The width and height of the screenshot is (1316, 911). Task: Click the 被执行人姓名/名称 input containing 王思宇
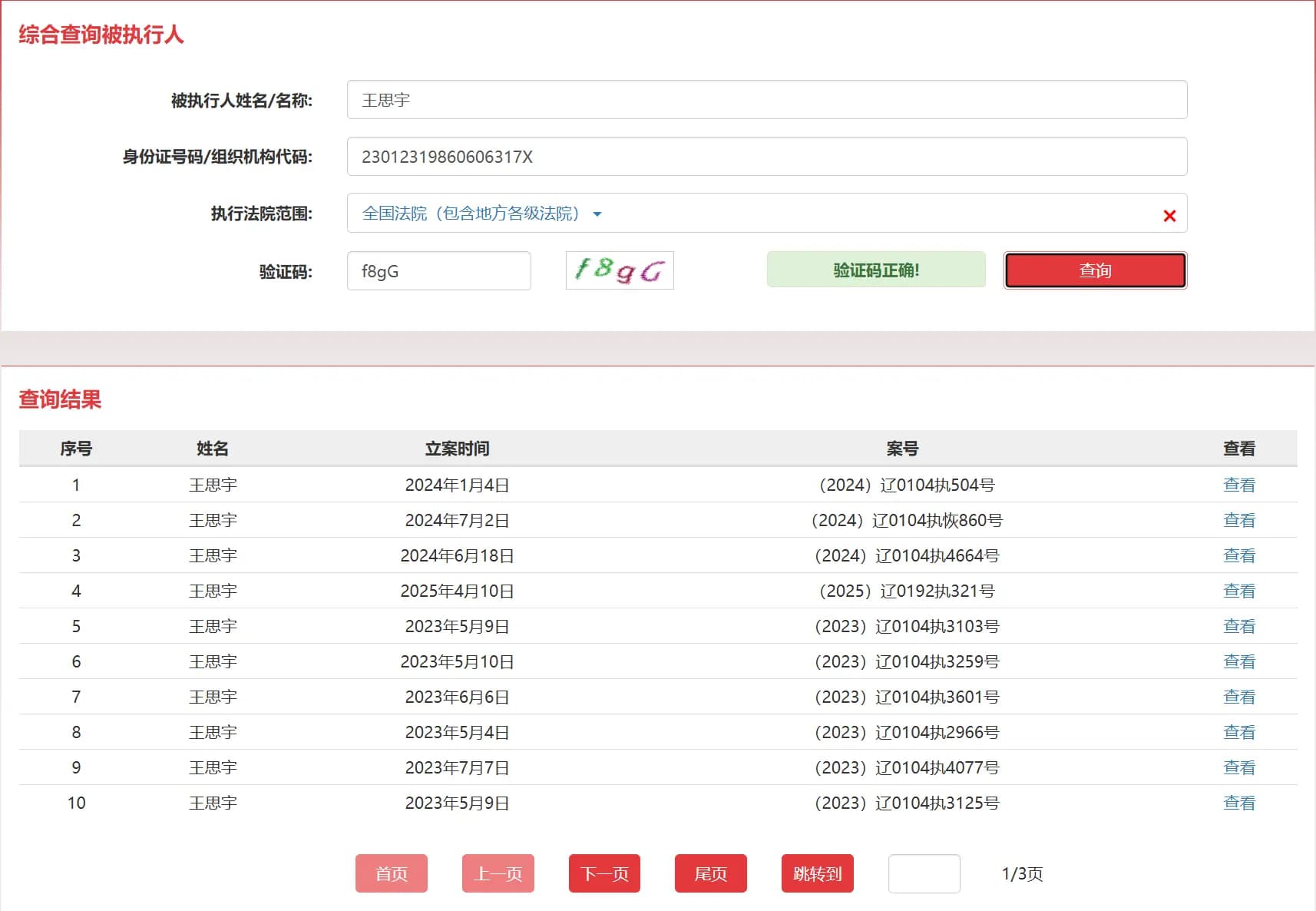pos(766,99)
